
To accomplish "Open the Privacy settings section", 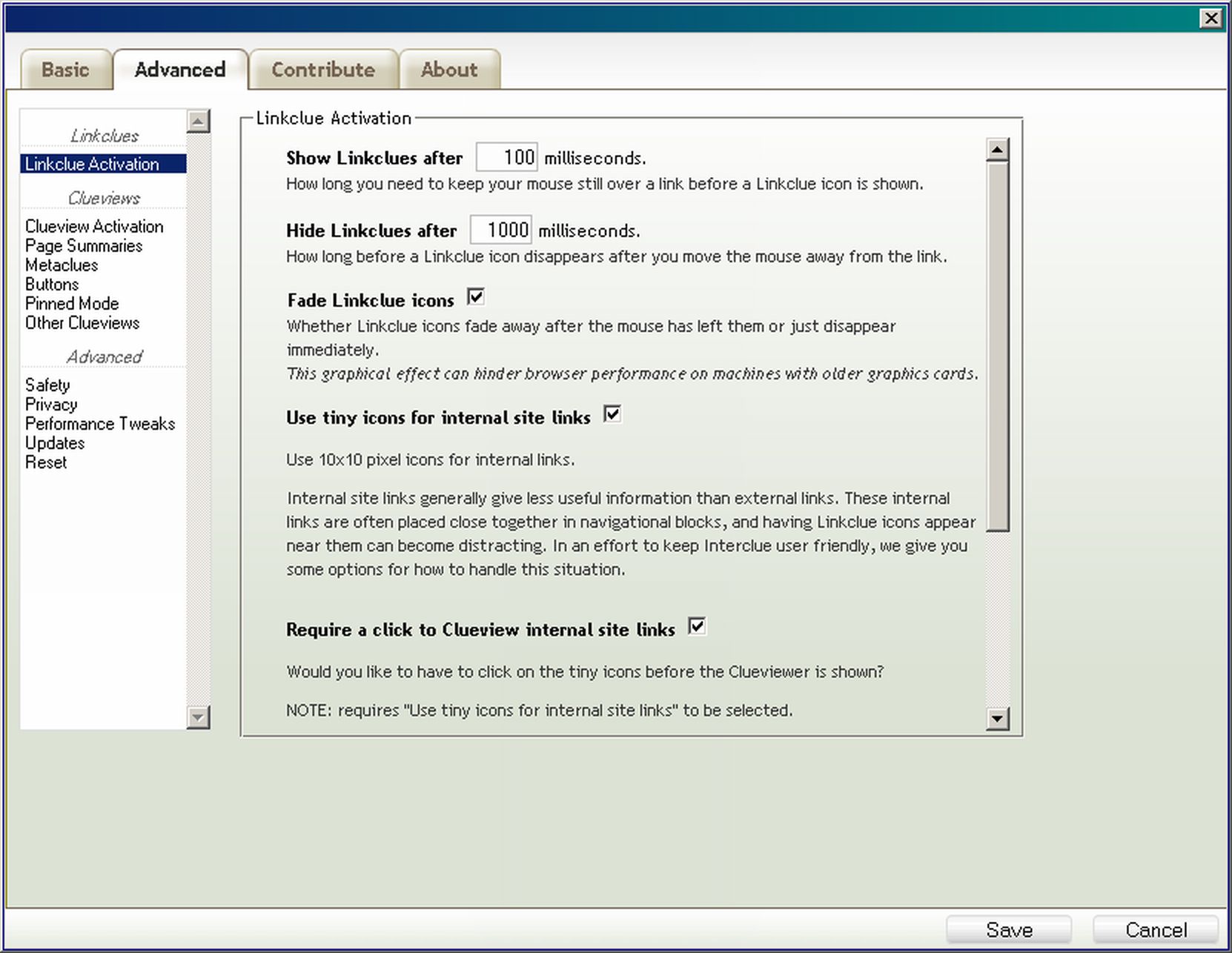I will (x=51, y=405).
